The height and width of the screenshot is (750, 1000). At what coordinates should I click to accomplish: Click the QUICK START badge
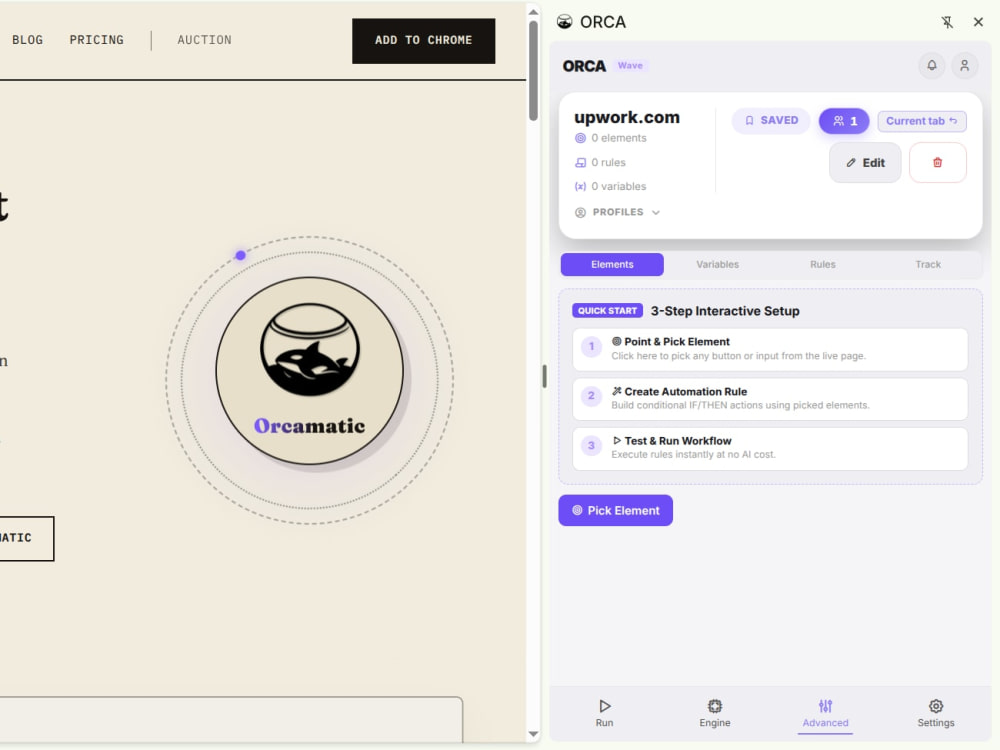(x=607, y=311)
